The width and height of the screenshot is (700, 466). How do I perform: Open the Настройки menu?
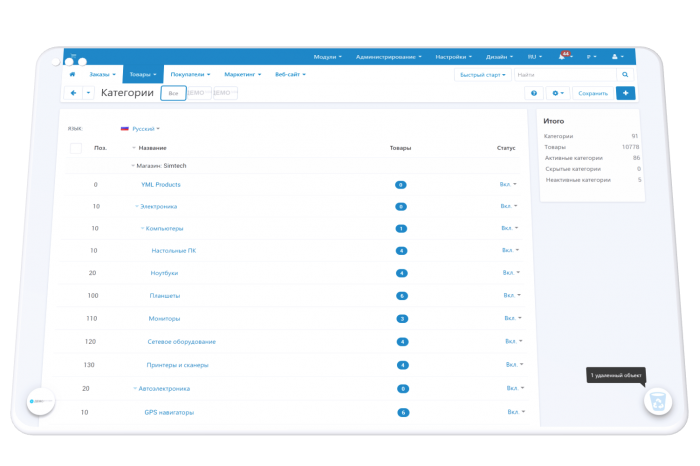(454, 57)
